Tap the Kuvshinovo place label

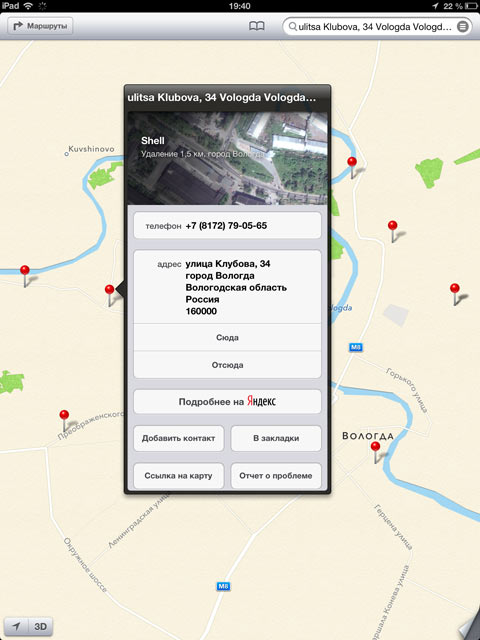(x=89, y=149)
